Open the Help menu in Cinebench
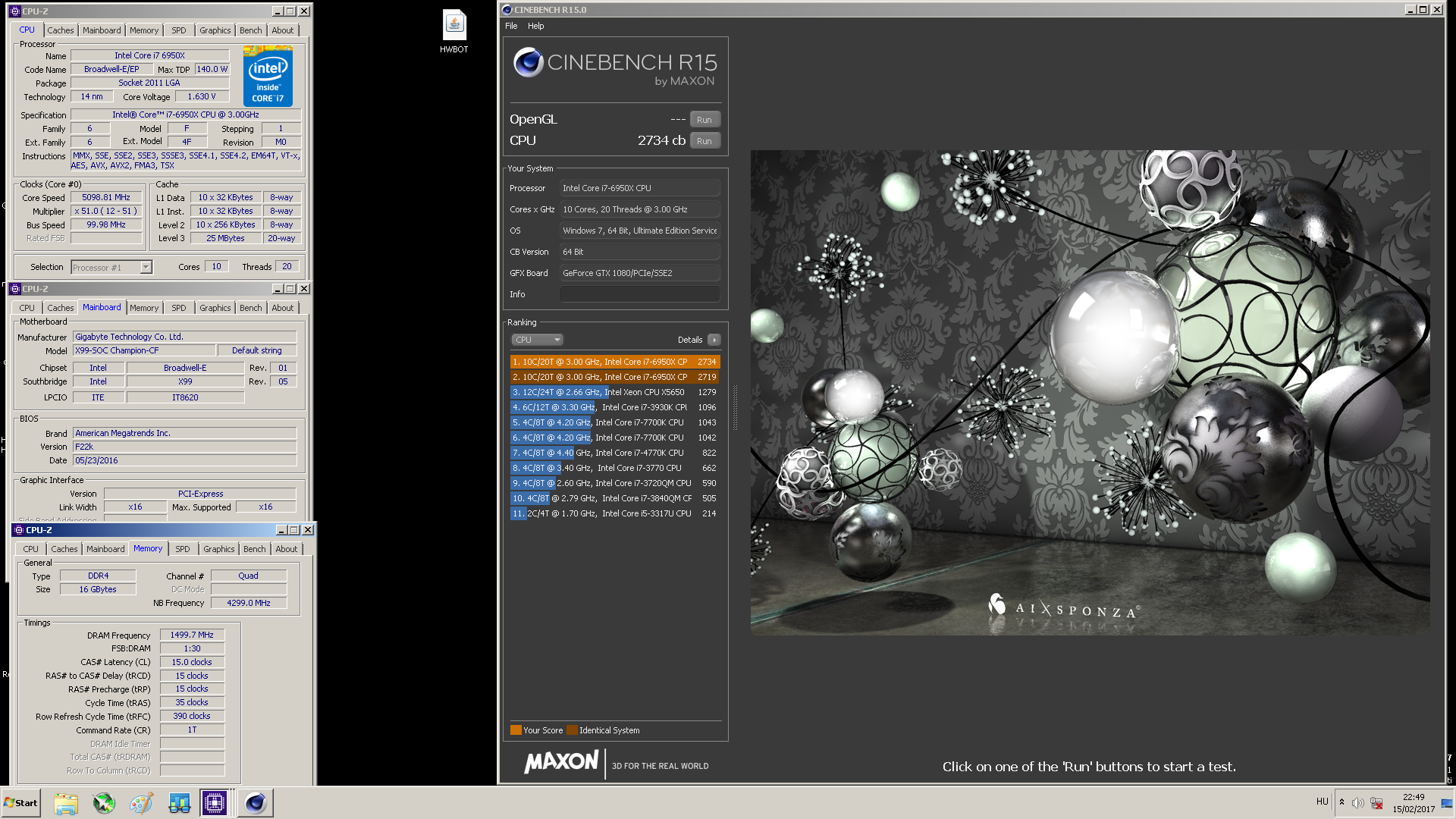1456x819 pixels. pyautogui.click(x=535, y=26)
